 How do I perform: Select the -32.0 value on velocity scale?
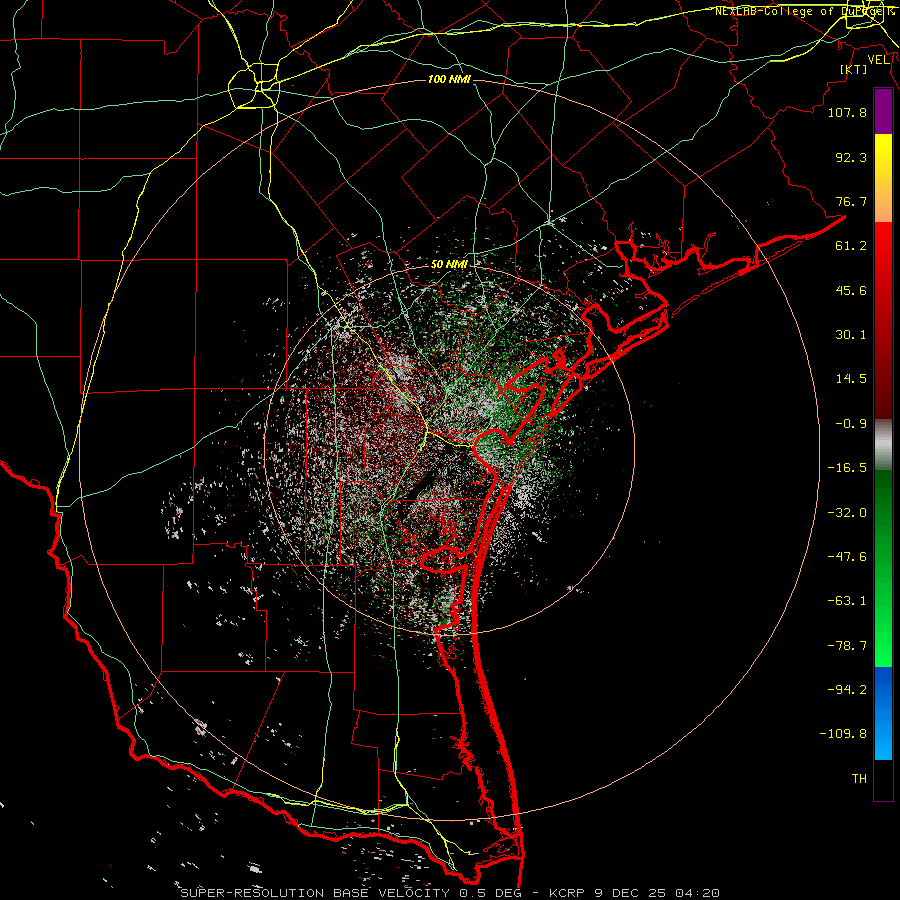click(847, 513)
